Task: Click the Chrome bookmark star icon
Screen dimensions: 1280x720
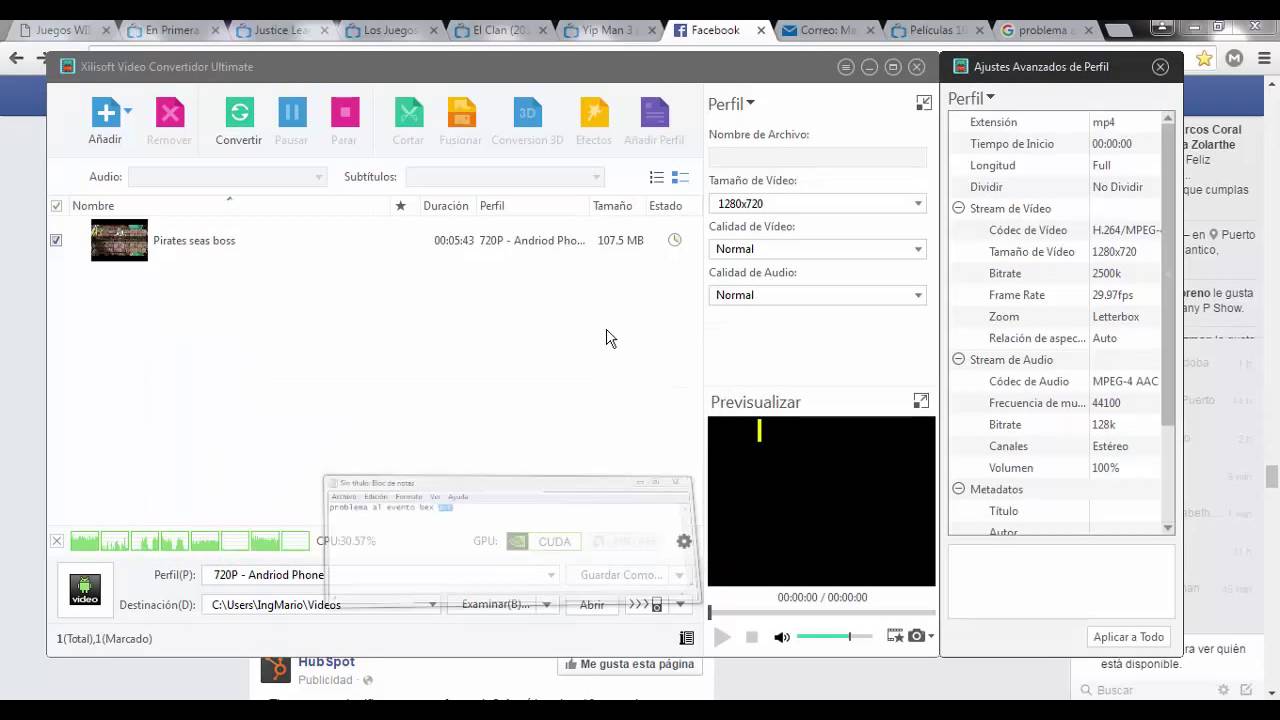Action: point(1204,59)
